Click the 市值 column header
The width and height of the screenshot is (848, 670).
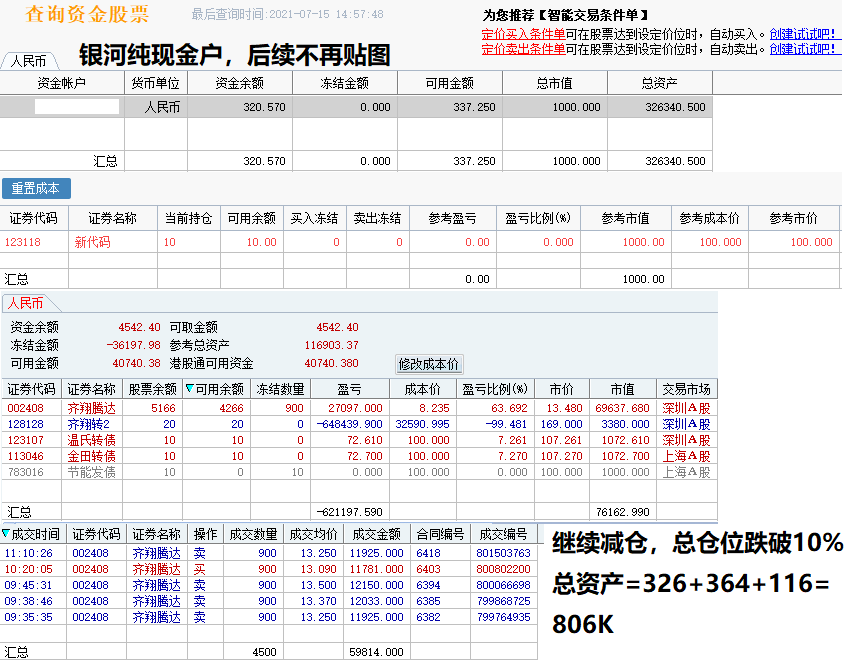point(622,389)
